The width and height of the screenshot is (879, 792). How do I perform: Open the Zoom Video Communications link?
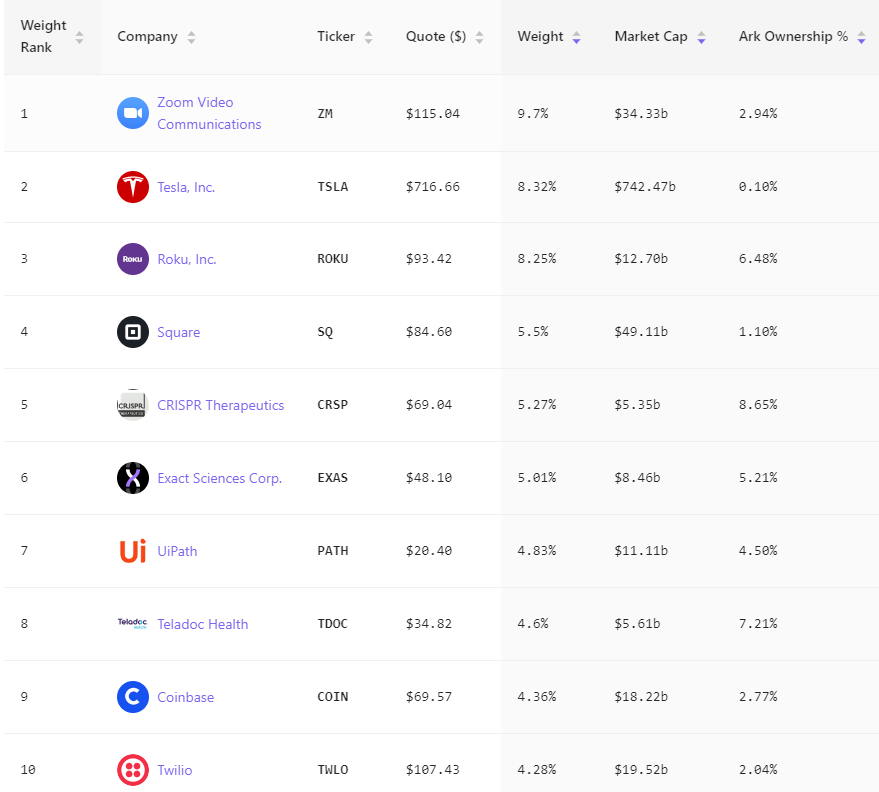tap(209, 113)
